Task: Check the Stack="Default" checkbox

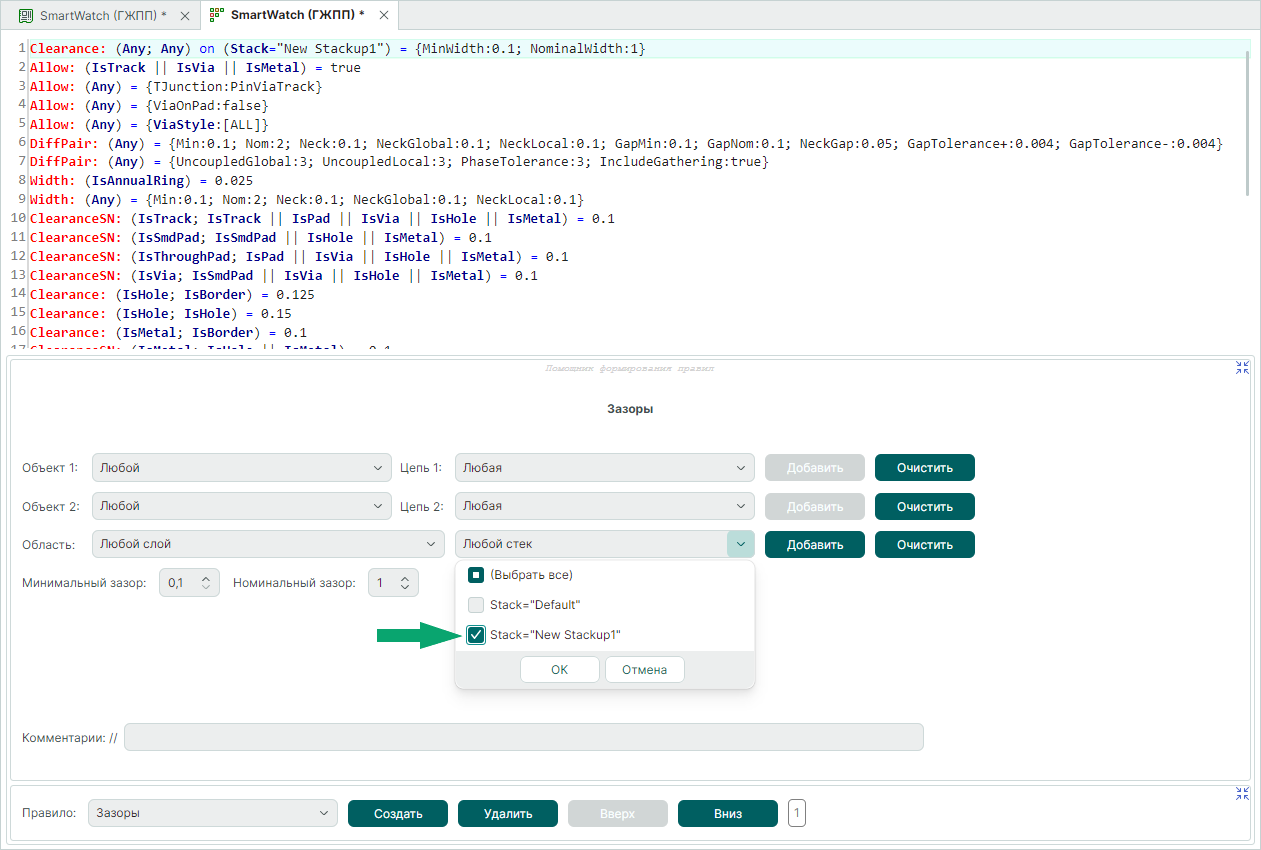Action: tap(476, 605)
